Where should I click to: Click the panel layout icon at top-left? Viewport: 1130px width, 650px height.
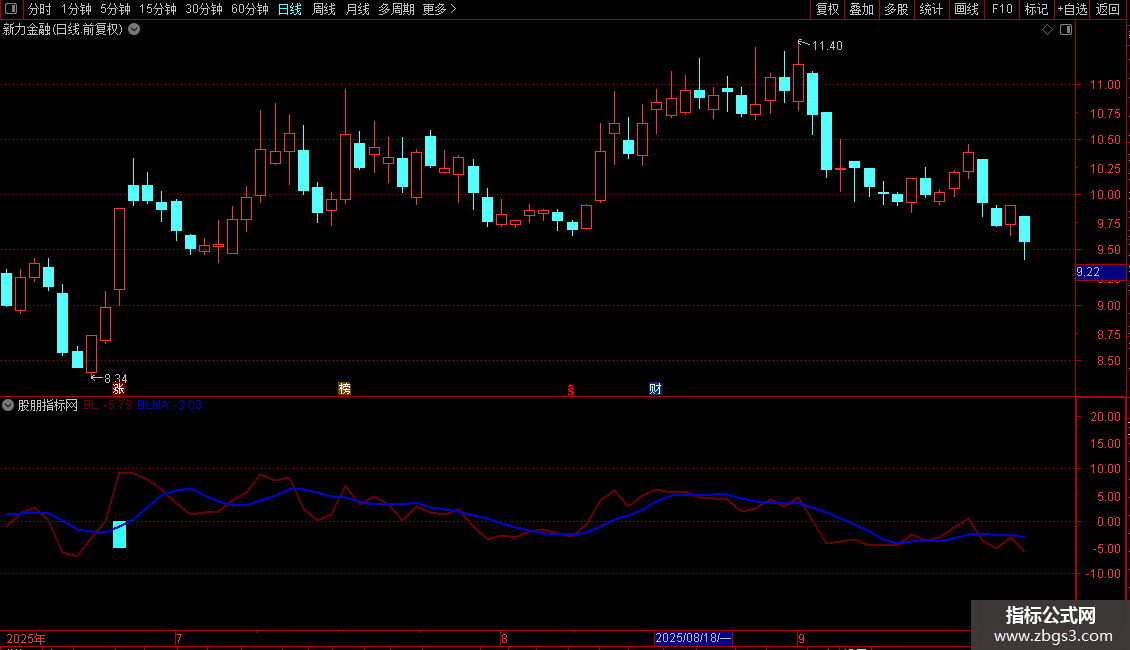(x=11, y=9)
